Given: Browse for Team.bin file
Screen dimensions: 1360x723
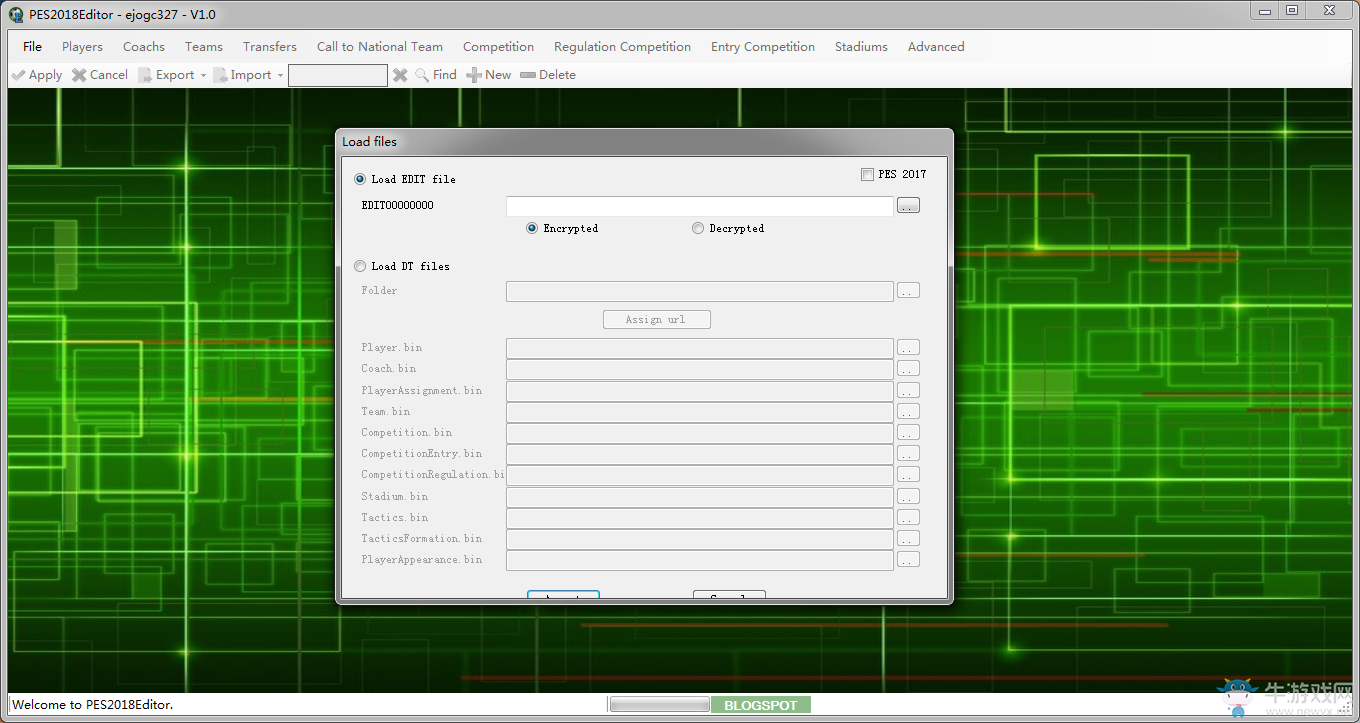Looking at the screenshot, I should click(908, 412).
